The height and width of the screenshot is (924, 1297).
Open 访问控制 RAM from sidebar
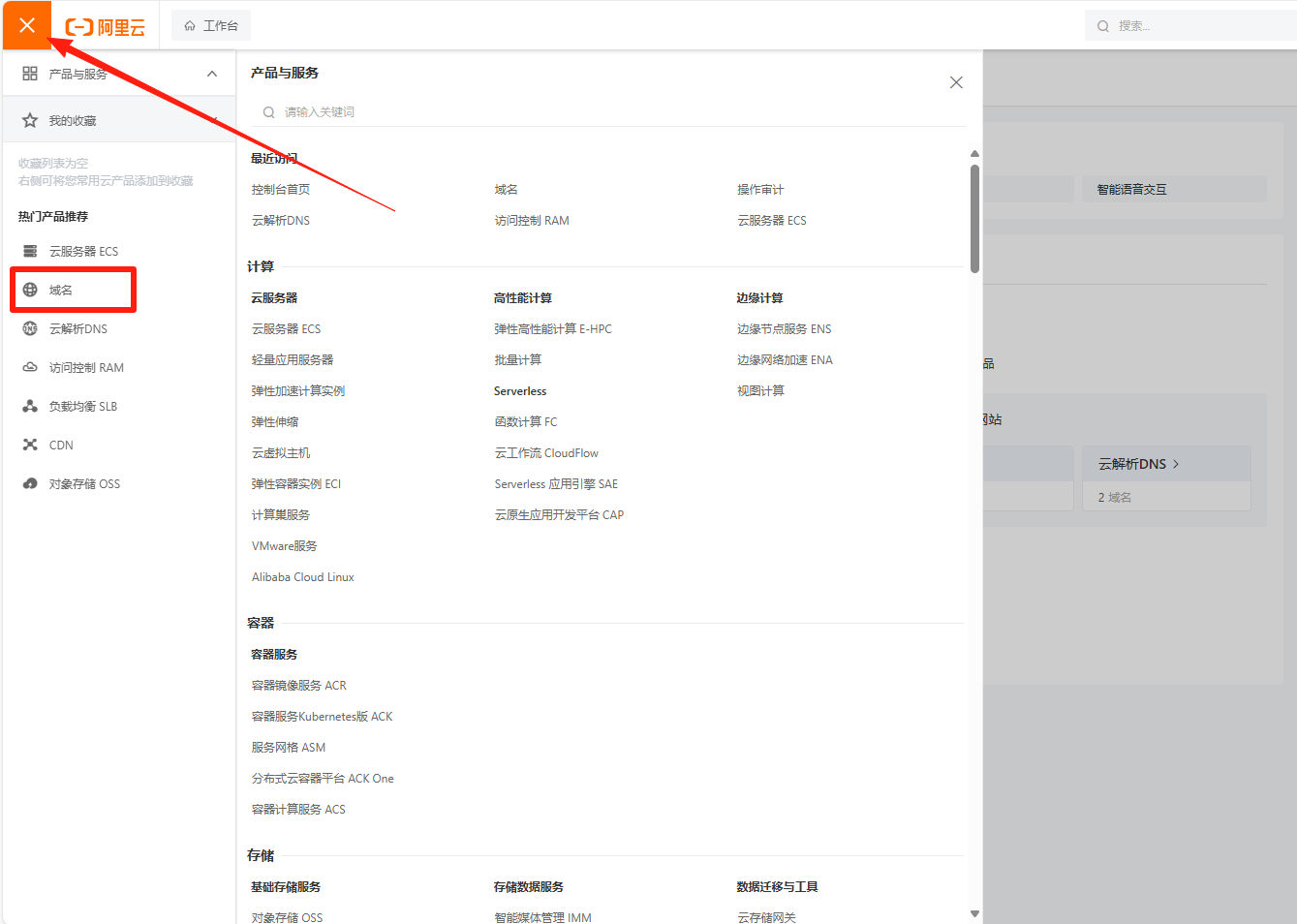86,367
